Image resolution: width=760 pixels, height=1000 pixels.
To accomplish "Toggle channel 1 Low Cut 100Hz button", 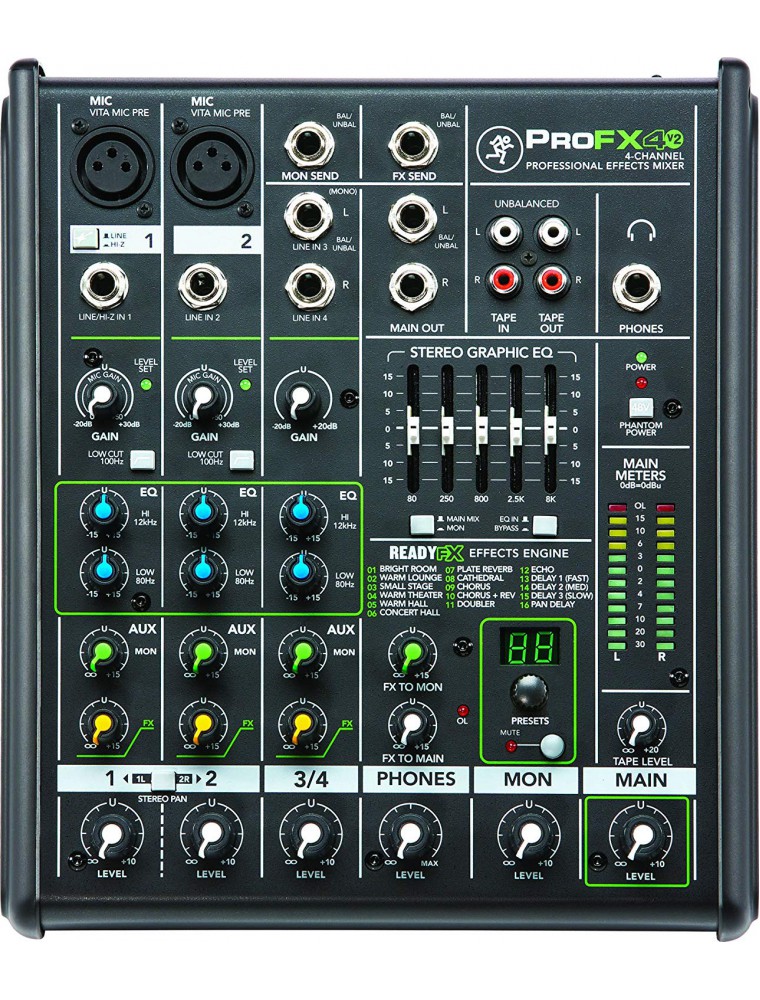I will (x=142, y=459).
